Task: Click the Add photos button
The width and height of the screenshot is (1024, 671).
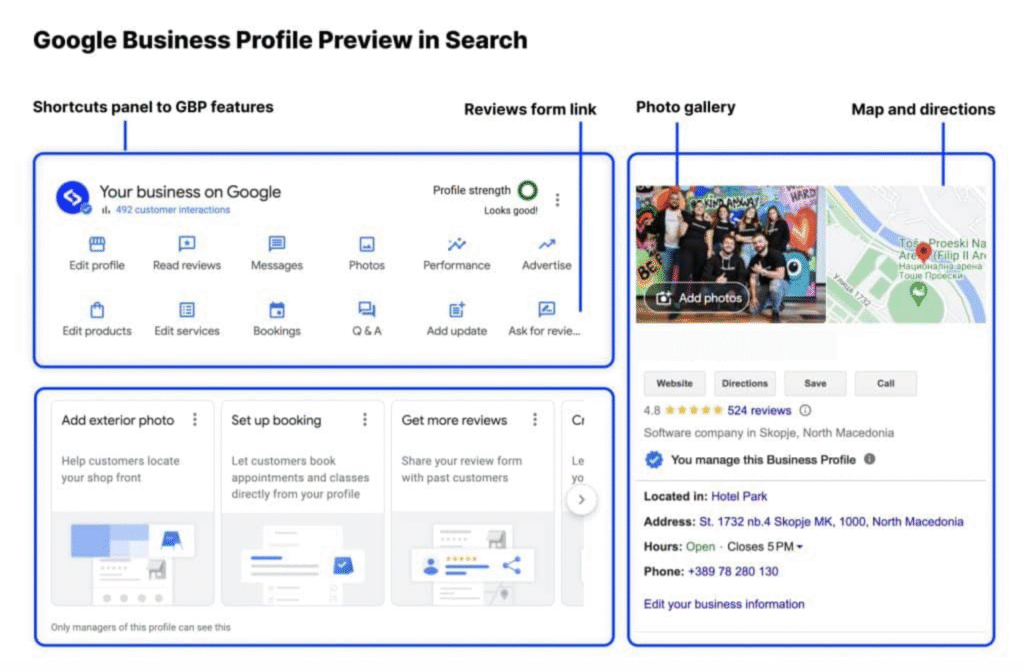Action: (x=697, y=298)
